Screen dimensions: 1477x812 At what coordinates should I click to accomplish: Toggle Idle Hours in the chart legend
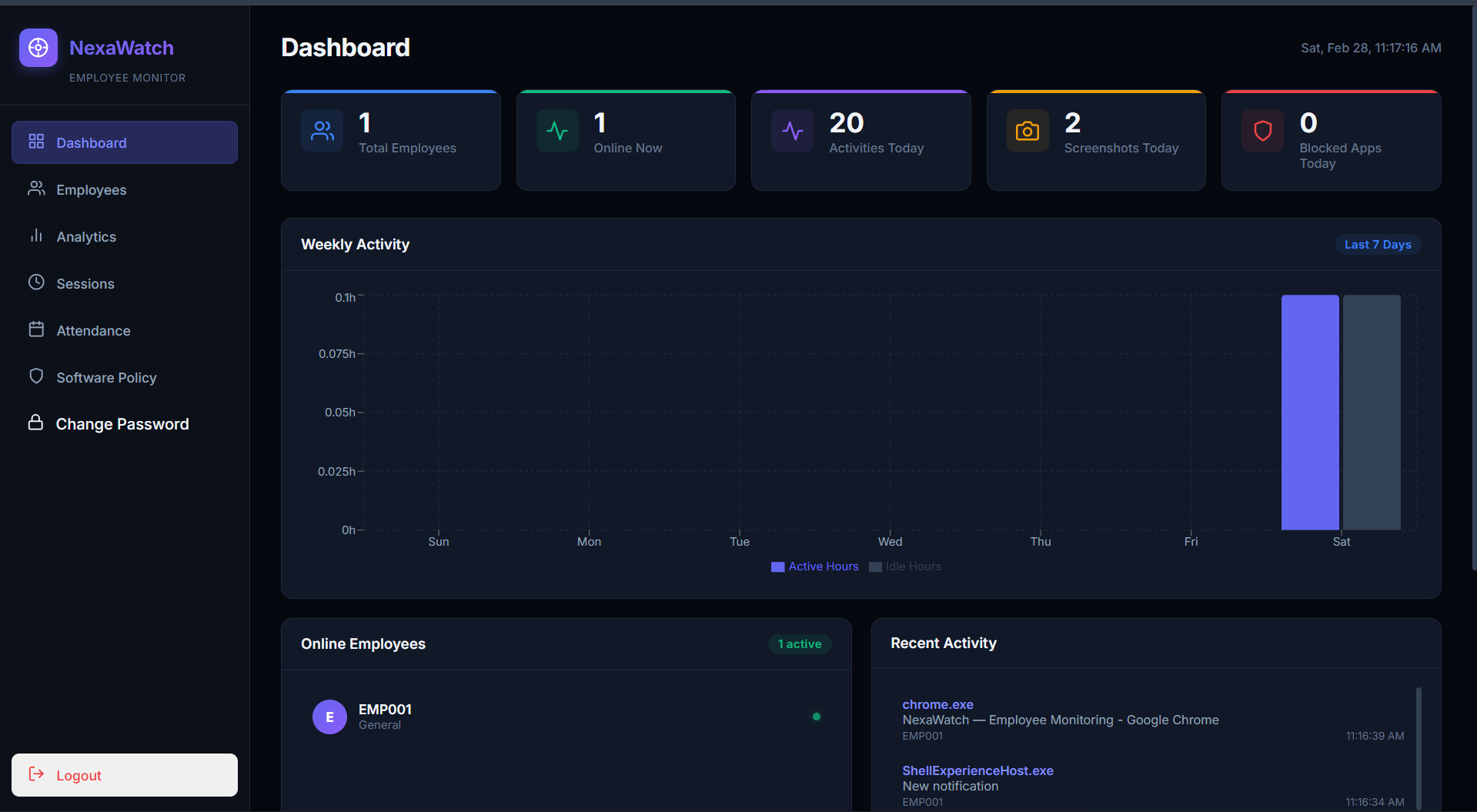click(x=905, y=566)
